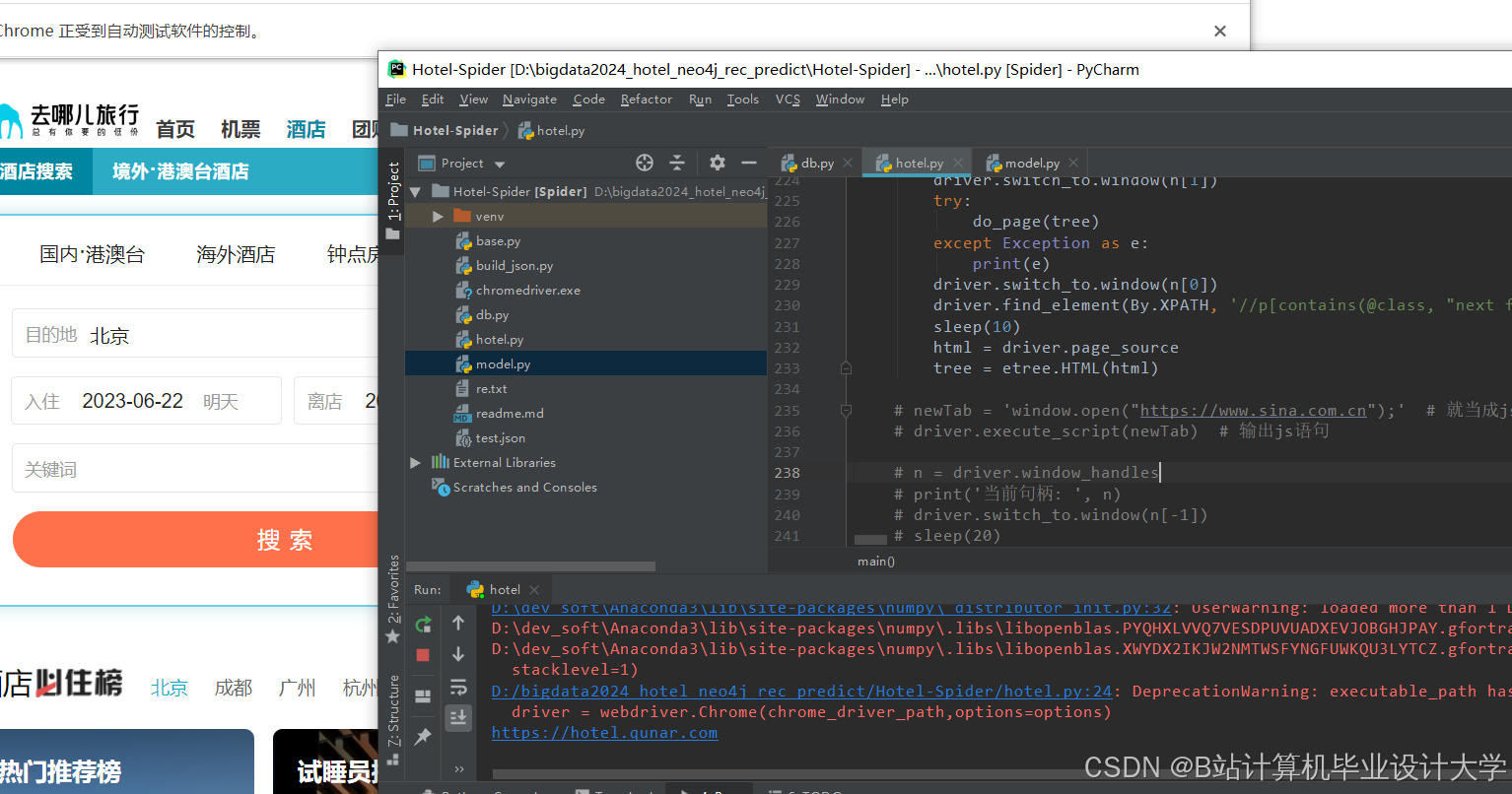Switch to the db.py editor tab
This screenshot has width=1512, height=794.
pos(808,163)
